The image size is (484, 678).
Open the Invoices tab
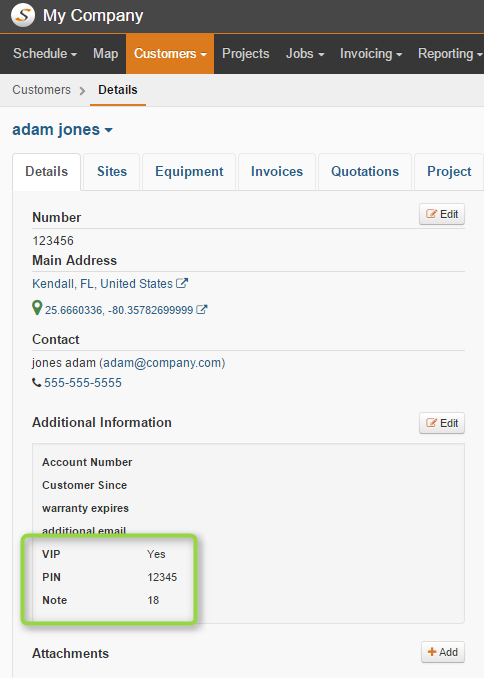[277, 172]
